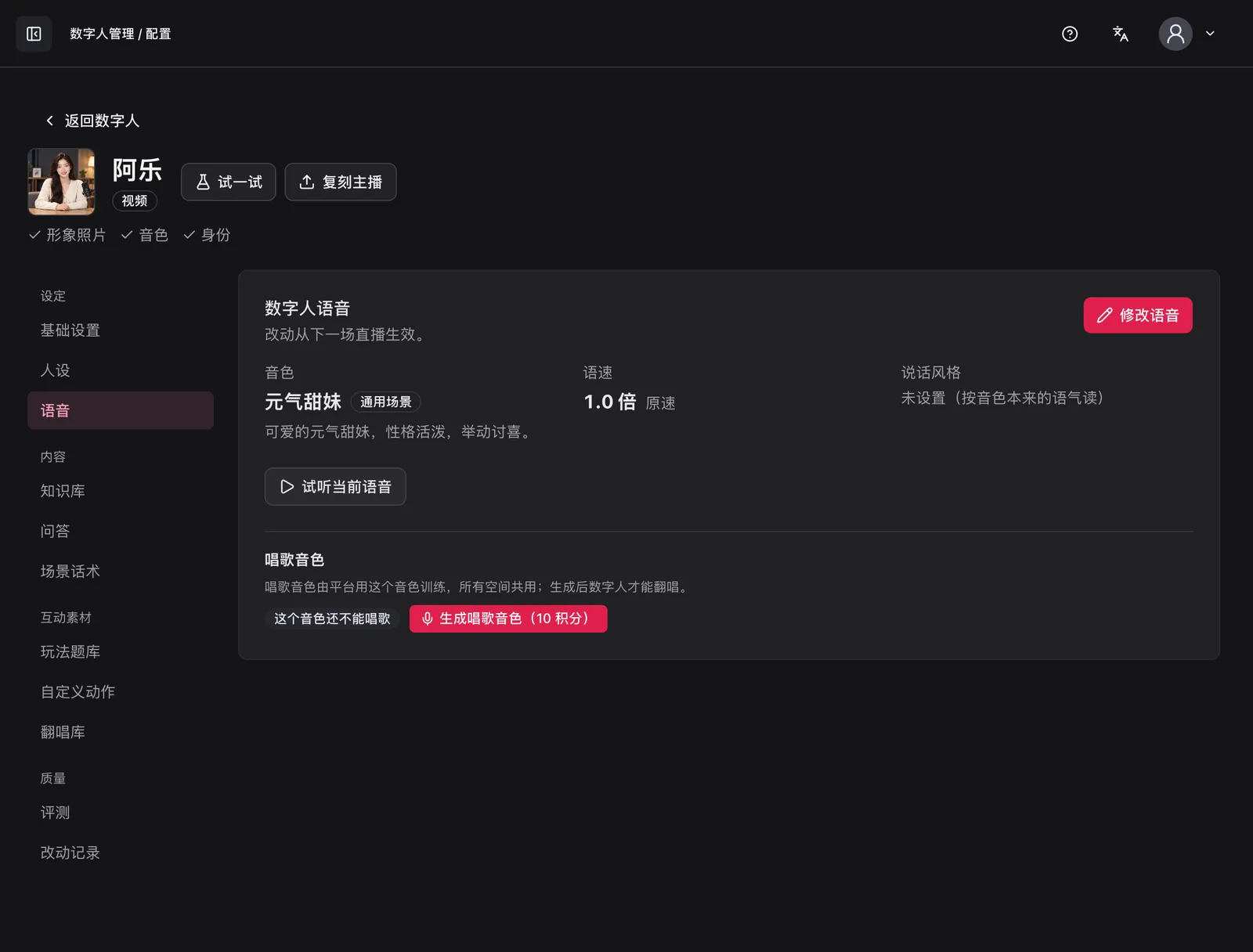
Task: Click the 这个音色还不能唱歌 badge
Action: tap(332, 618)
